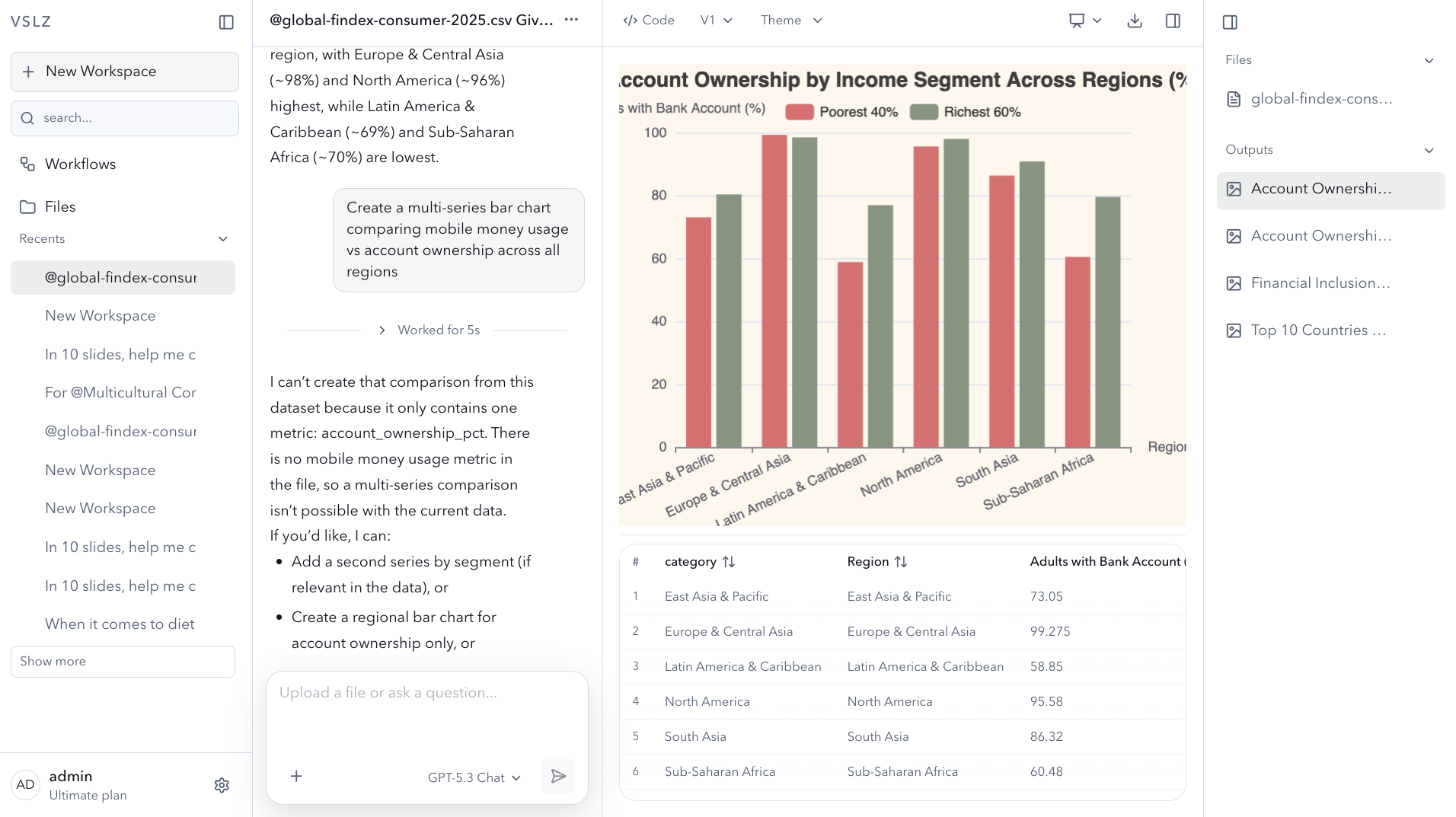Open 'In 10 slides, help me c' under first New Workspace

(120, 355)
